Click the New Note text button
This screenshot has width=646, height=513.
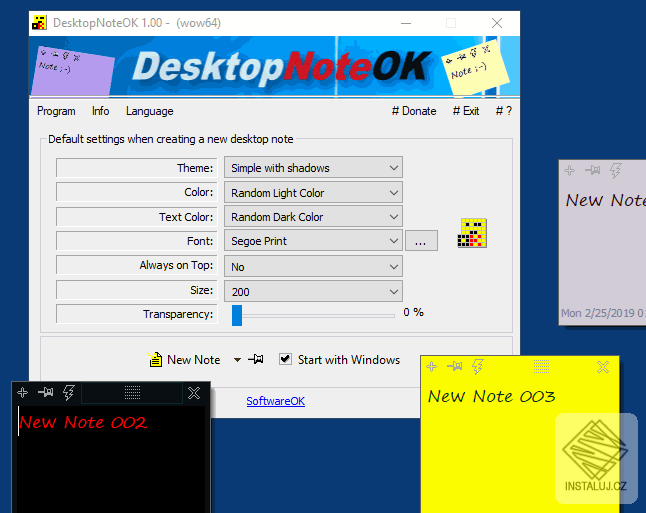(x=194, y=360)
